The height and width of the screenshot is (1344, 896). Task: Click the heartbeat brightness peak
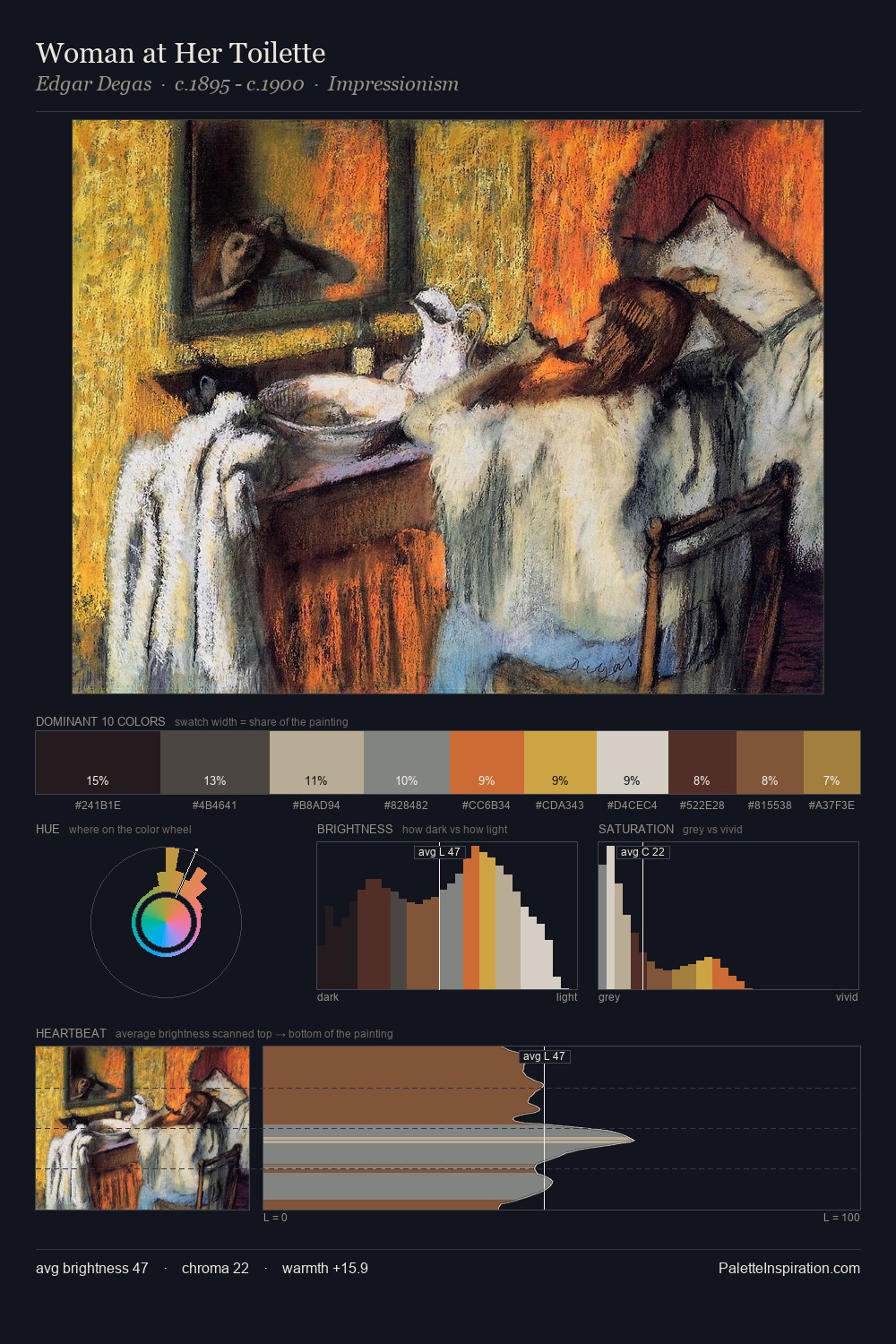pos(632,1140)
